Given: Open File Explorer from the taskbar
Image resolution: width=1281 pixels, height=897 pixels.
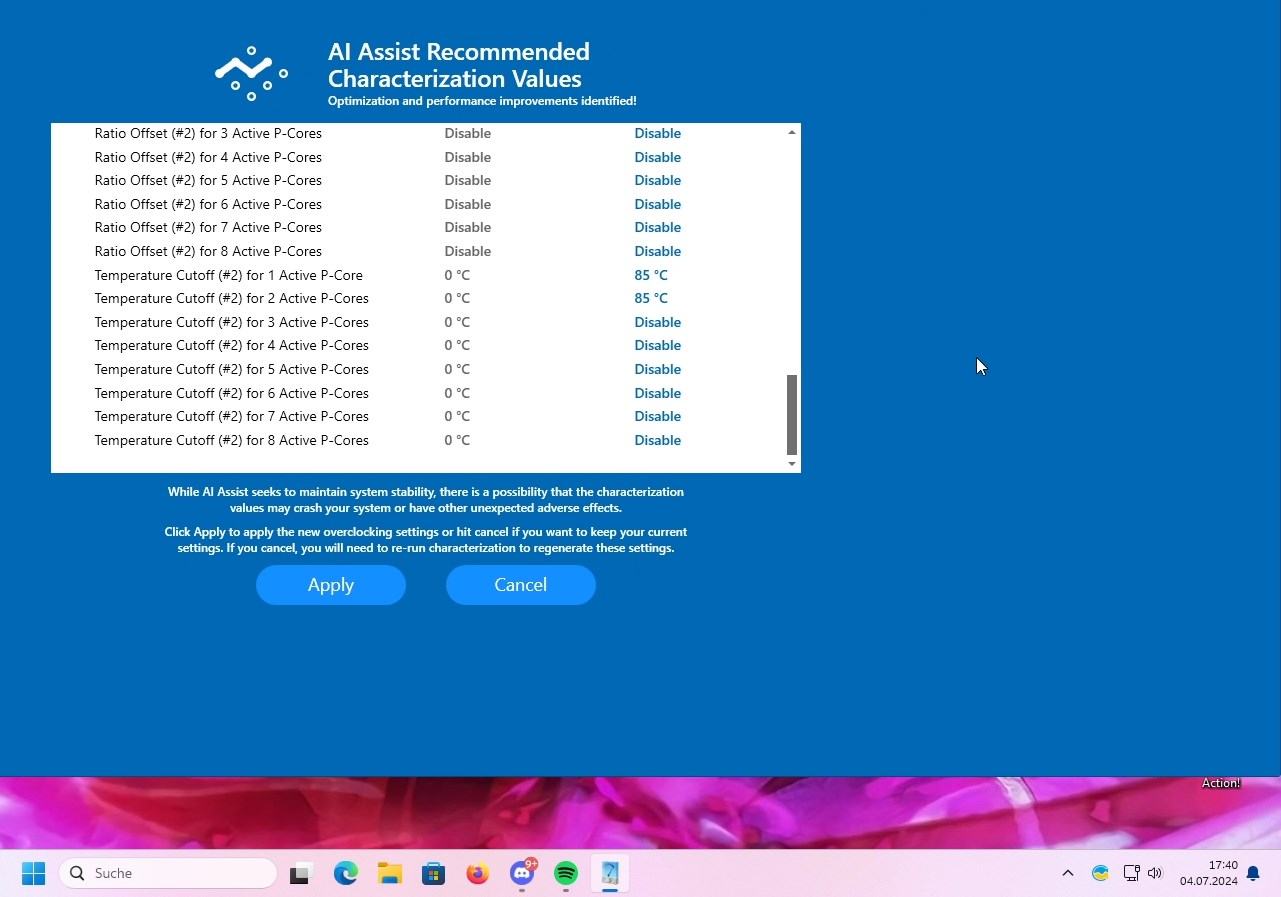Looking at the screenshot, I should [390, 873].
